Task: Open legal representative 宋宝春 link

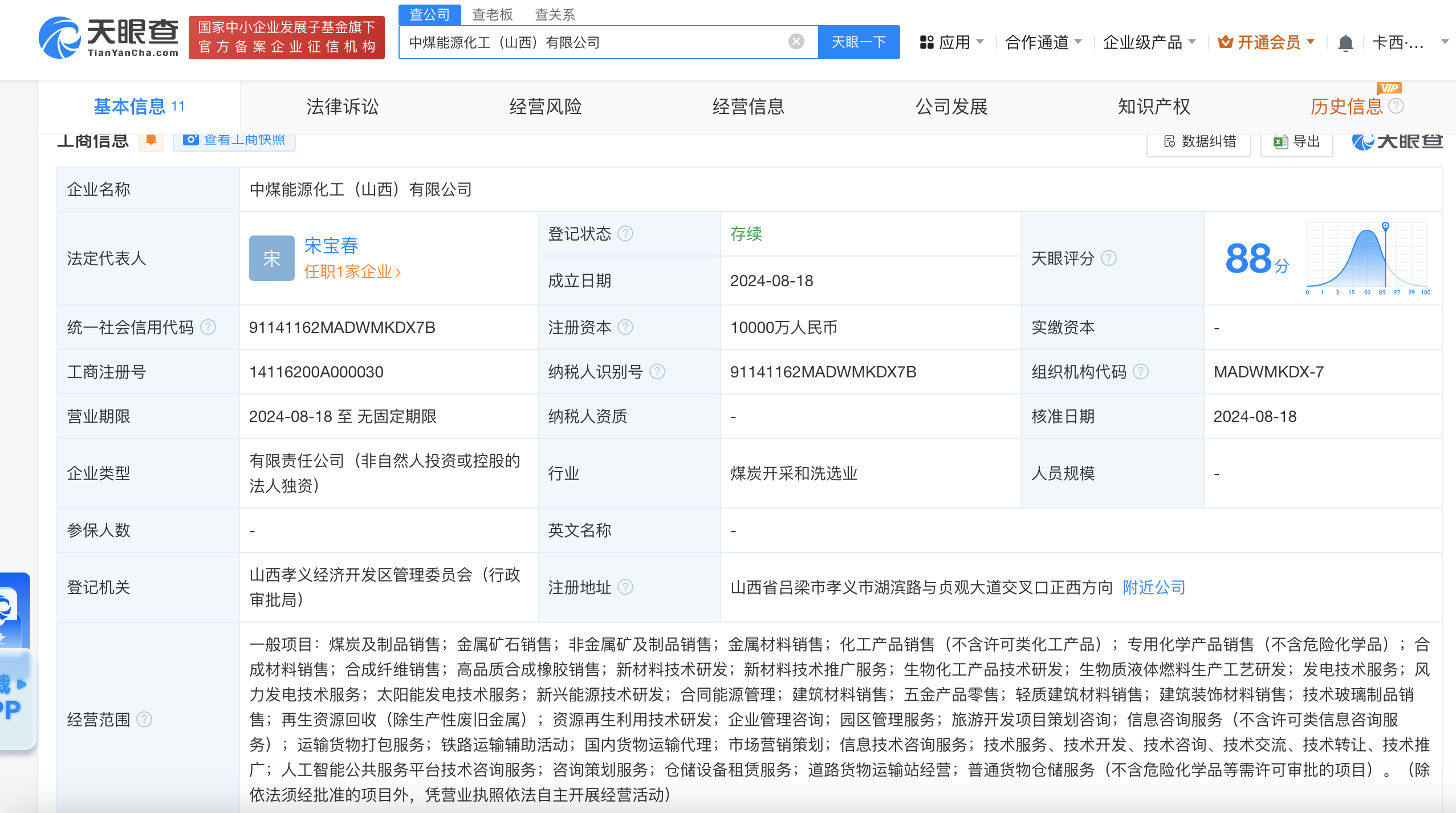Action: click(x=331, y=246)
